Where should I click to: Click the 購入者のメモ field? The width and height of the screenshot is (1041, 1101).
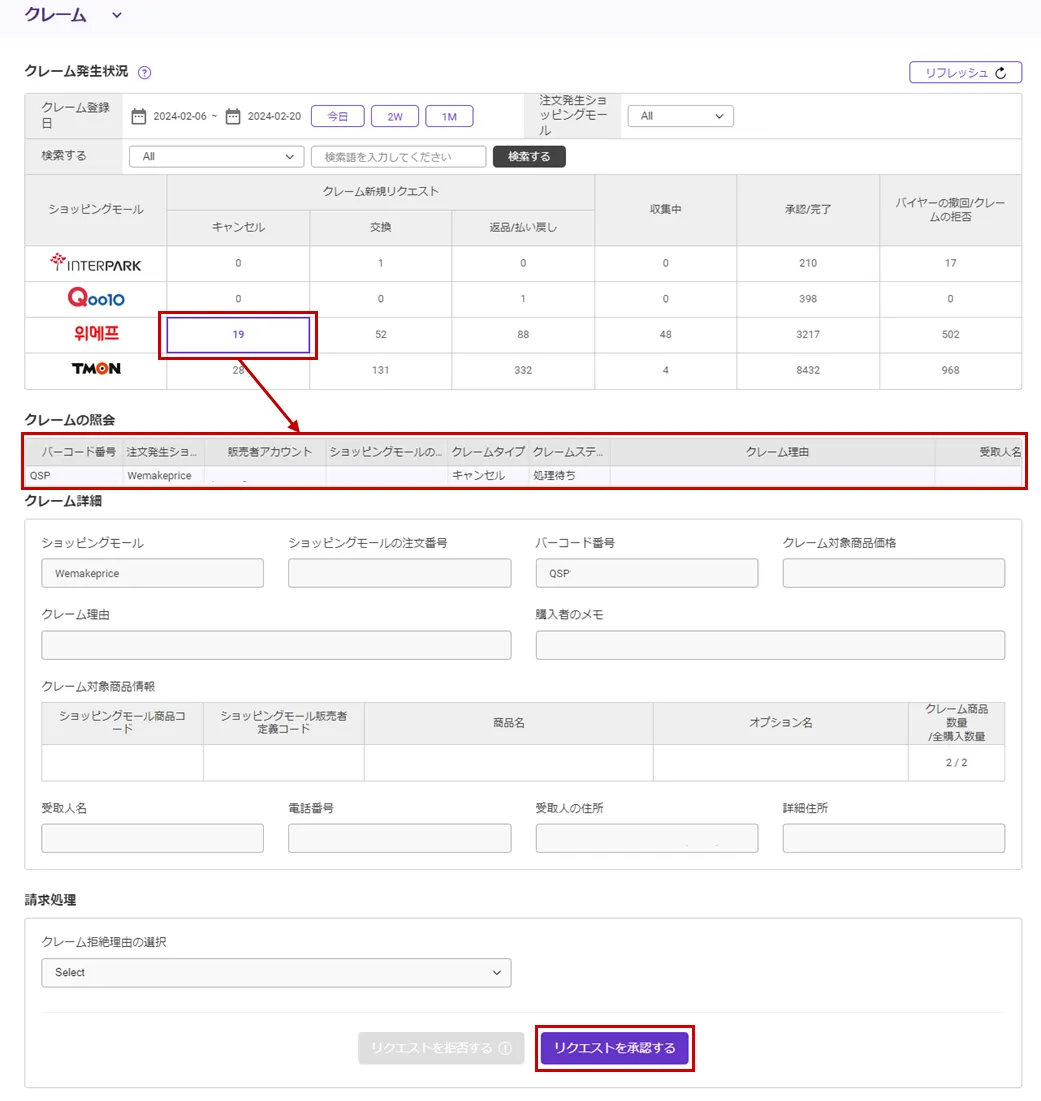click(x=770, y=645)
